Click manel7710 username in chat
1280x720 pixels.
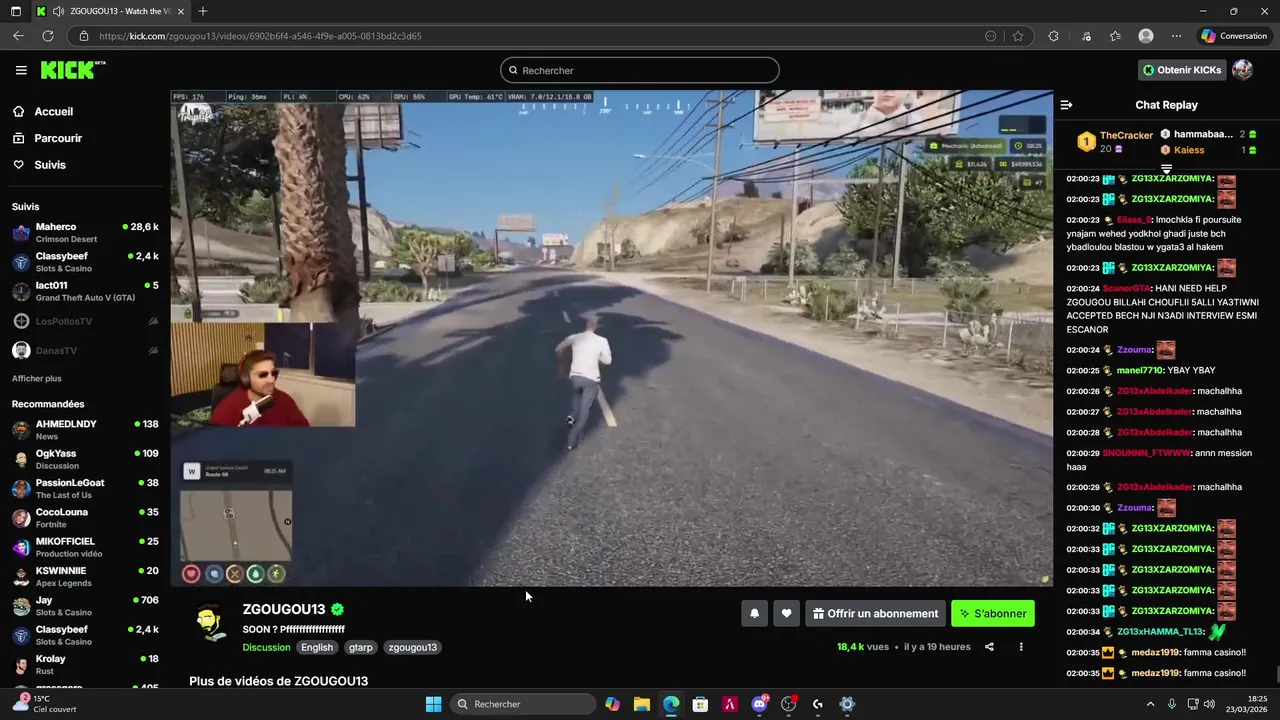click(1140, 370)
